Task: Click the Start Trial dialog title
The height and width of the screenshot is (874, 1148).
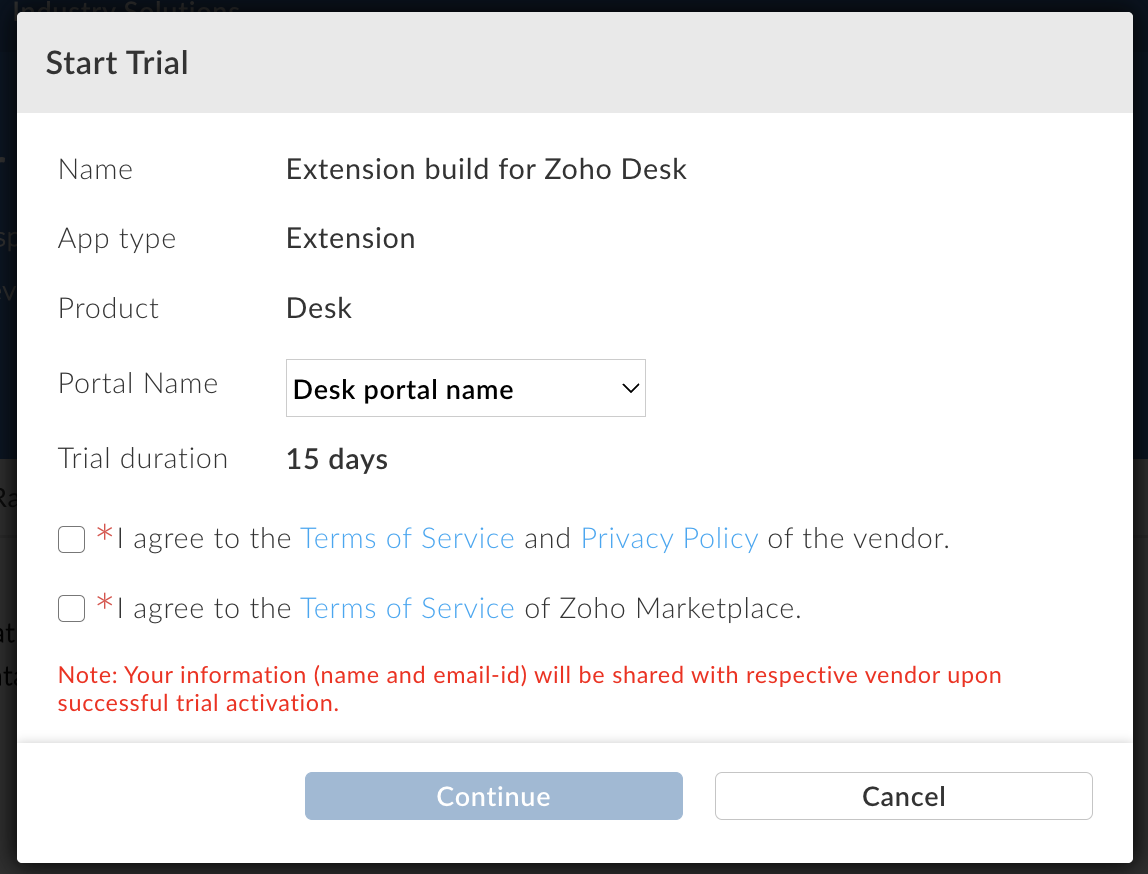Action: [117, 63]
